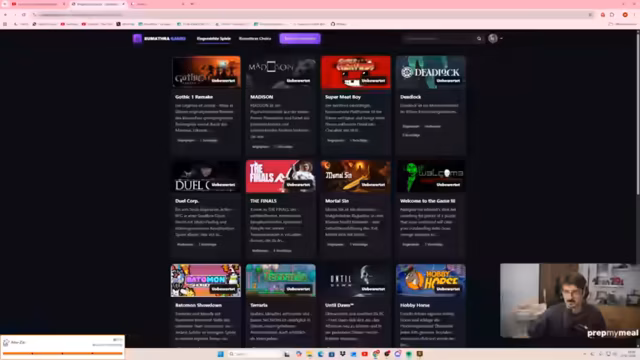Launch Microsoft Edge from taskbar

tap(320, 354)
